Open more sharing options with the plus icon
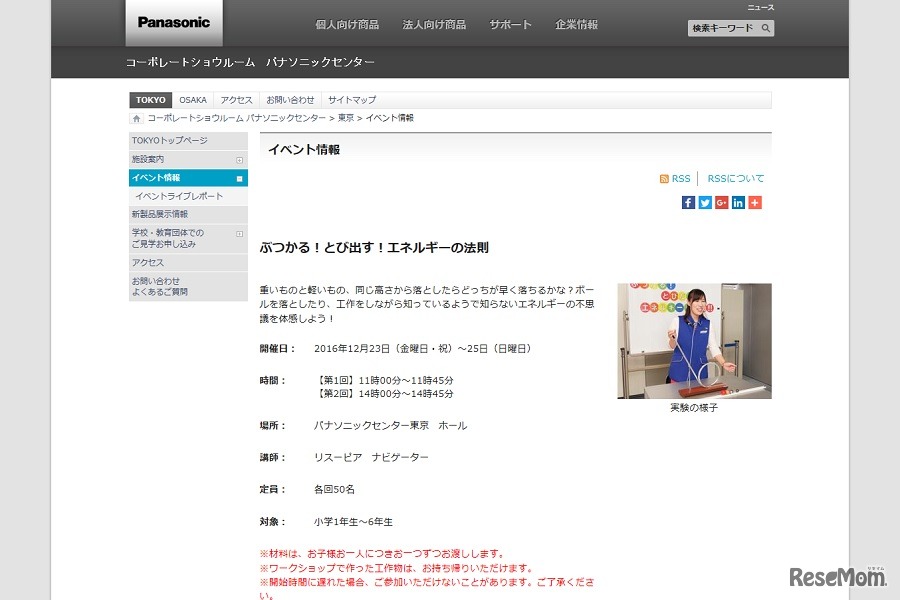This screenshot has height=600, width=900. coord(755,202)
